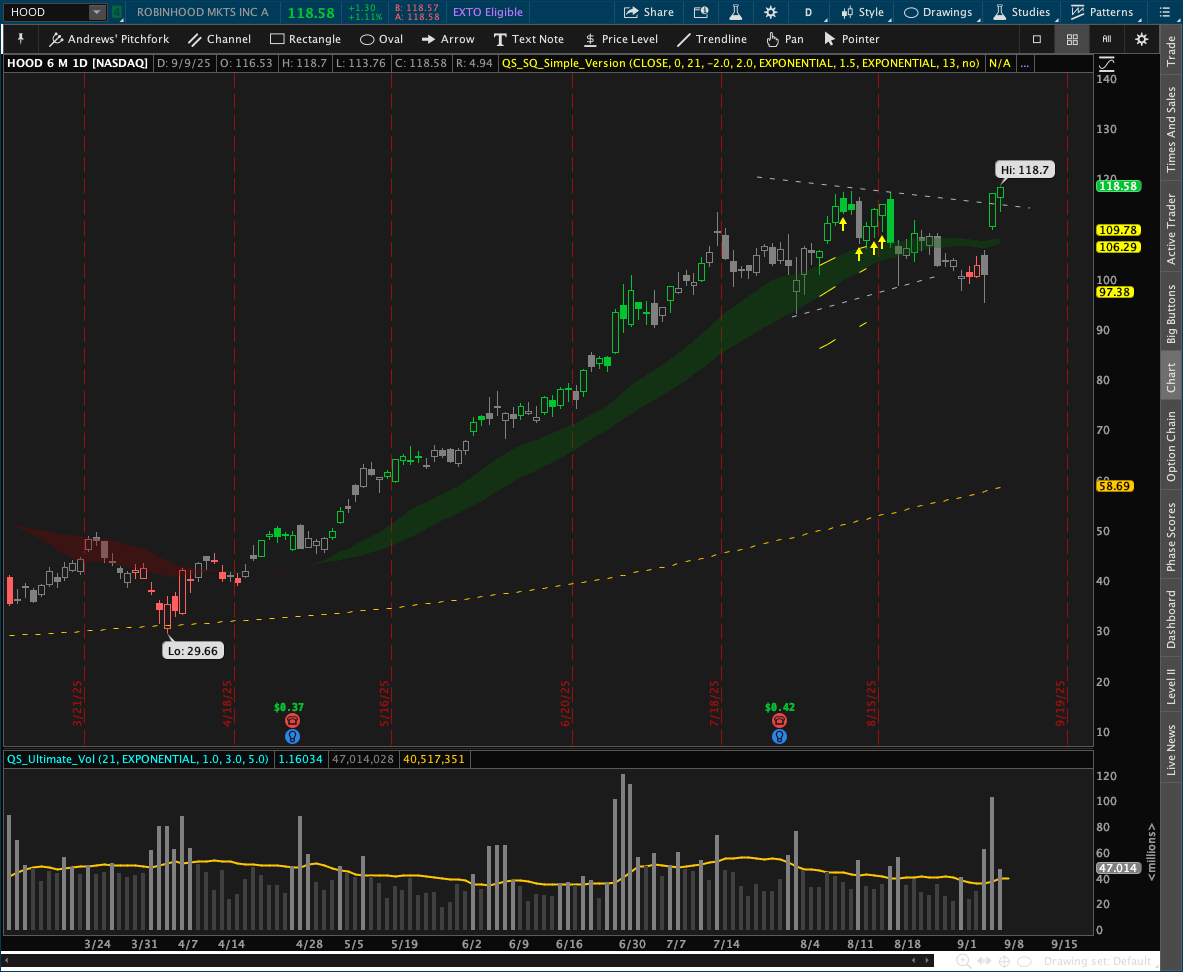Click the horizontal pan arrows icon at bottom
The width and height of the screenshot is (1183, 972).
pos(985,961)
